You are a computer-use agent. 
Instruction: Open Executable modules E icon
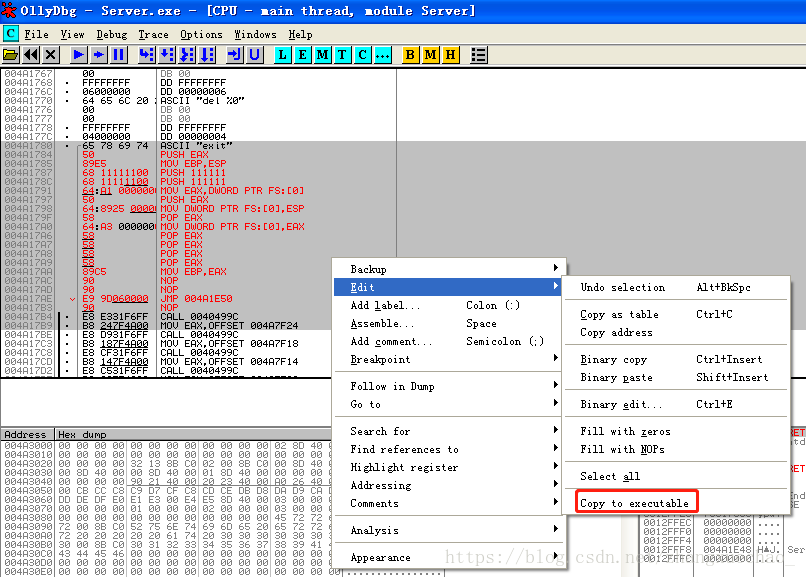[x=303, y=54]
